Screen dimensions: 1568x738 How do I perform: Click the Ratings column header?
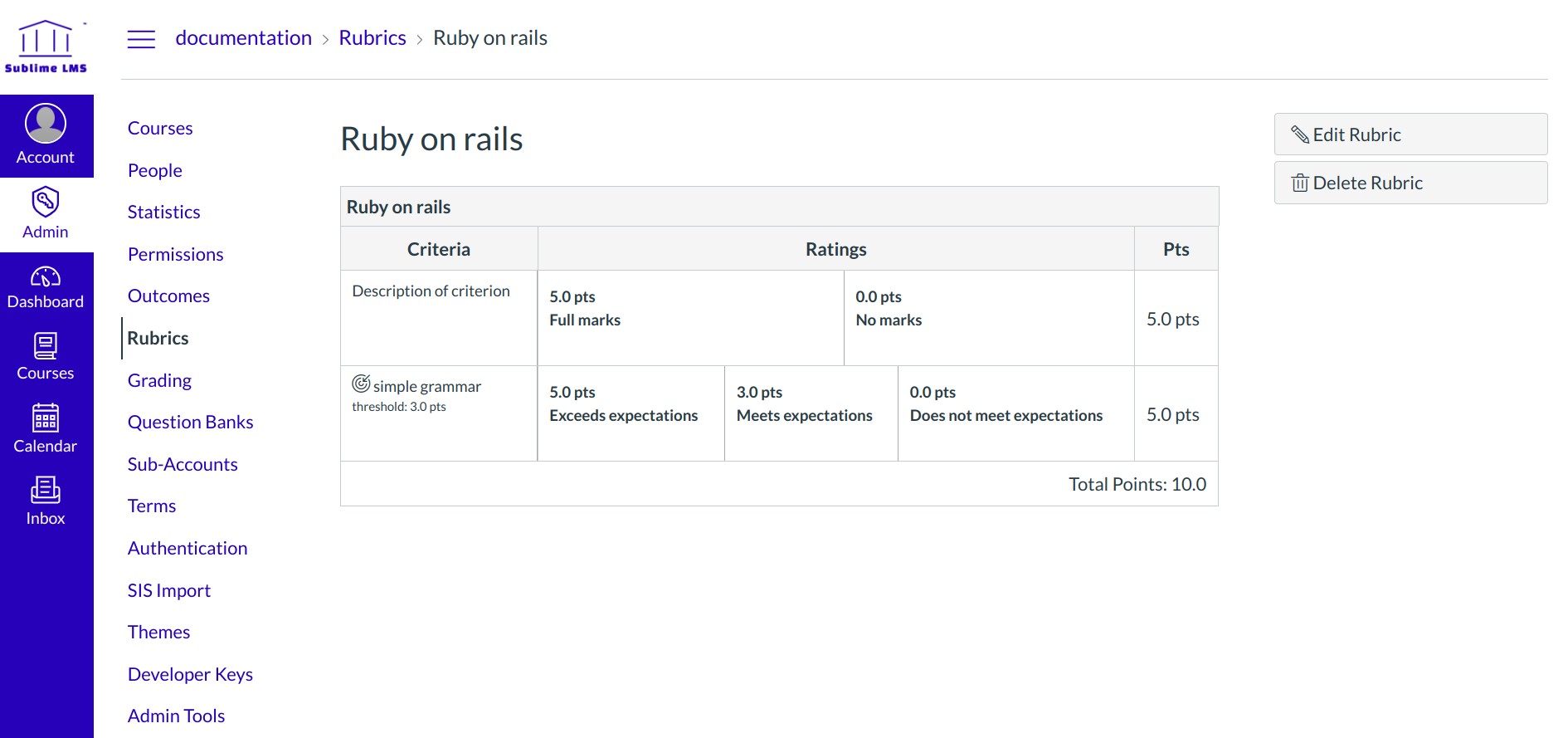click(836, 249)
